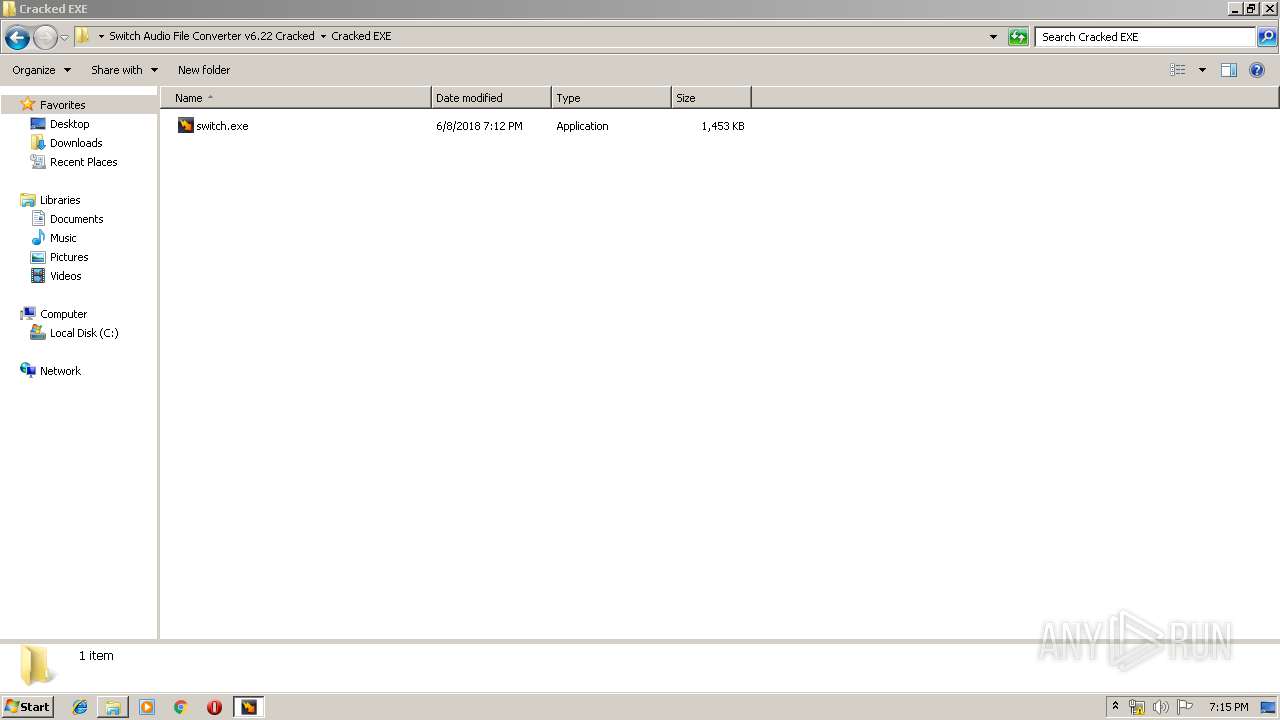This screenshot has width=1280, height=720.
Task: Open the More view options dropdown
Action: (x=1202, y=70)
